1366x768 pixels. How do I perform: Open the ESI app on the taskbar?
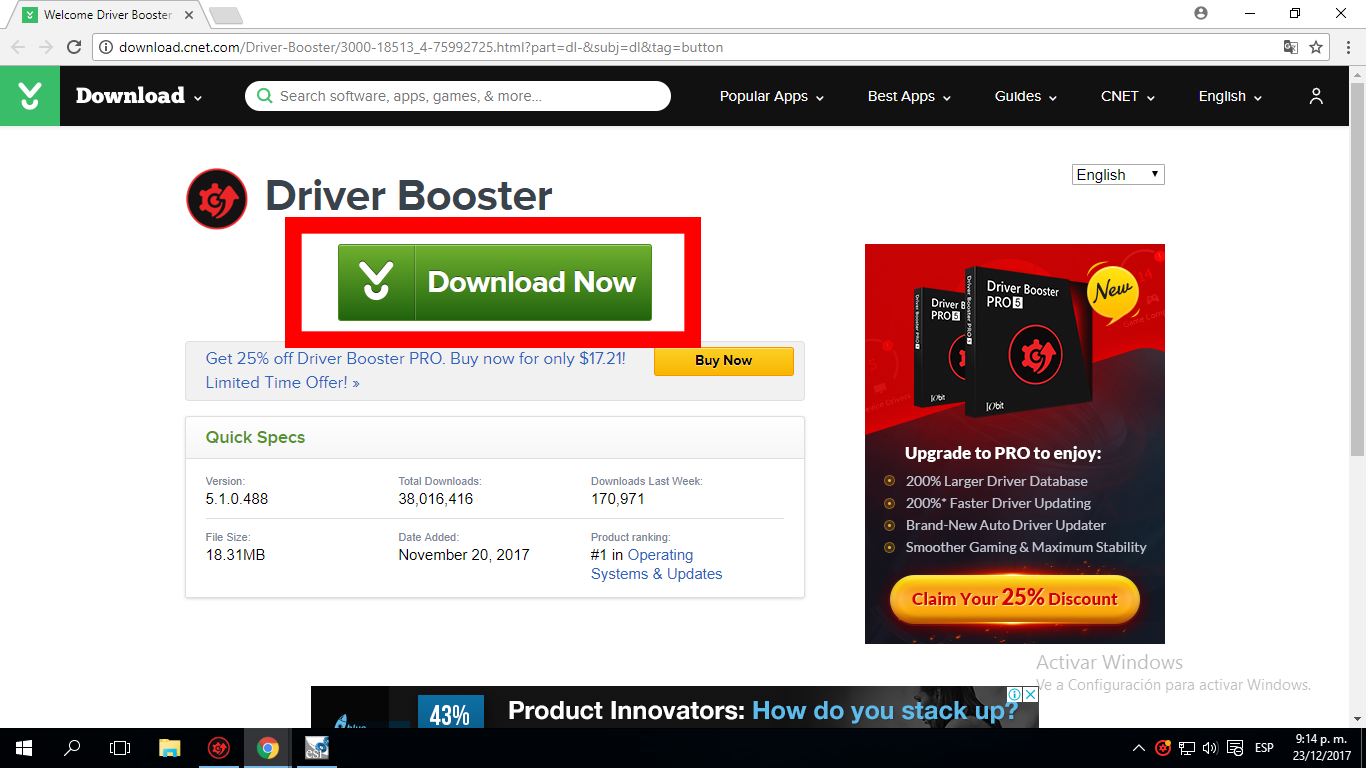pos(316,748)
